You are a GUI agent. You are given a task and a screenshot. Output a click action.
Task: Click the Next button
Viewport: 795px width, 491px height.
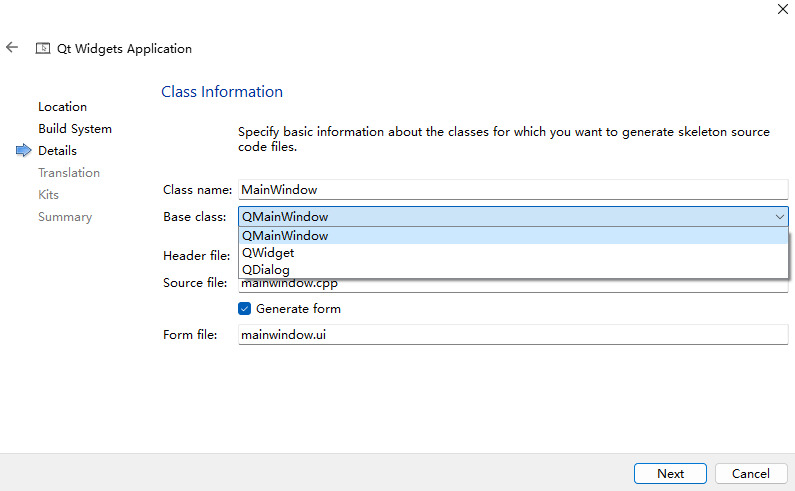tap(670, 473)
